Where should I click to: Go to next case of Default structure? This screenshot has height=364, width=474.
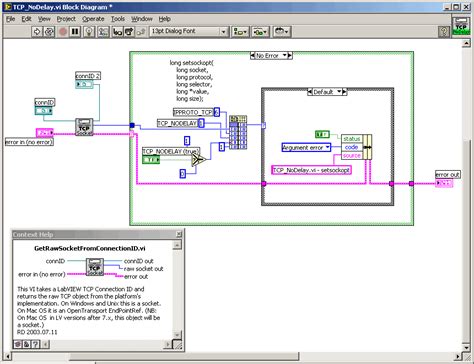pos(345,92)
